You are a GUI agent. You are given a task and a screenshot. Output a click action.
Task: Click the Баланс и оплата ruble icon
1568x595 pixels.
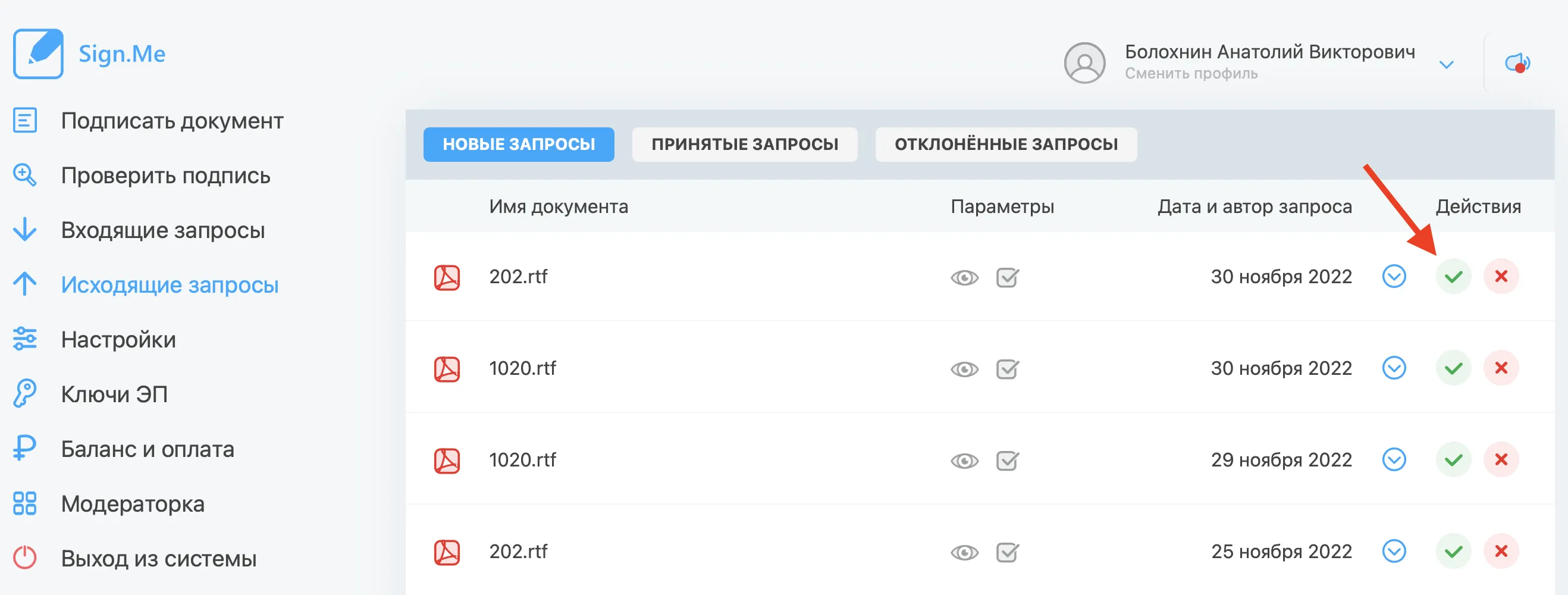coord(25,448)
